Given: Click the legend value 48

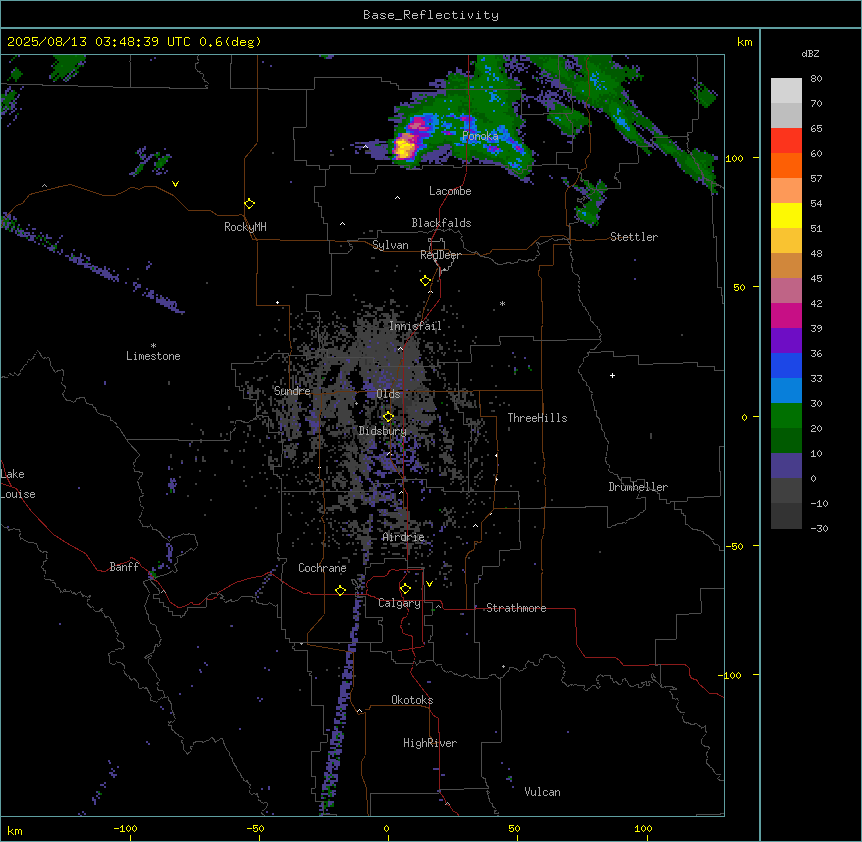Looking at the screenshot, I should coord(816,253).
